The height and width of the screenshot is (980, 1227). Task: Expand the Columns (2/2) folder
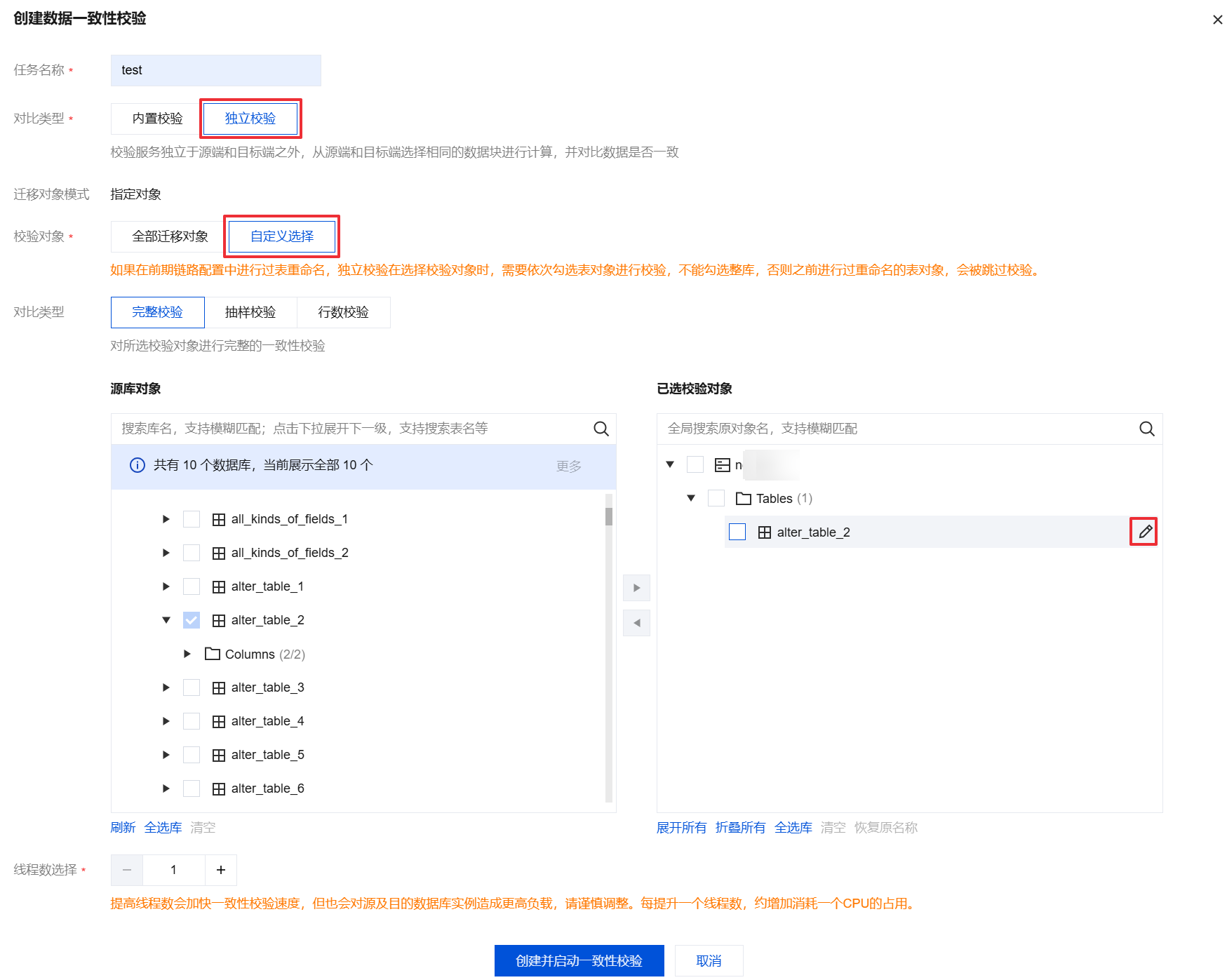[187, 654]
